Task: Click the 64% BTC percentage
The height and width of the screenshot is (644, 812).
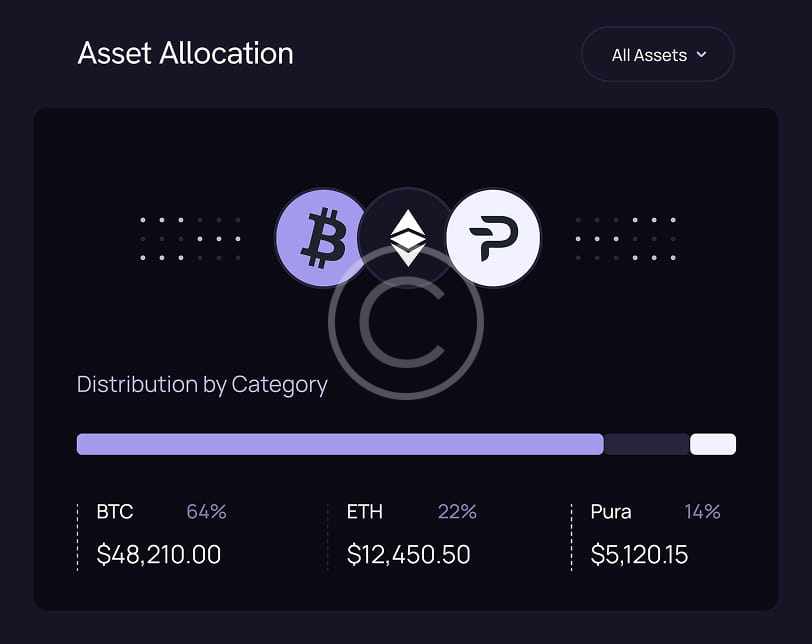Action: (206, 512)
